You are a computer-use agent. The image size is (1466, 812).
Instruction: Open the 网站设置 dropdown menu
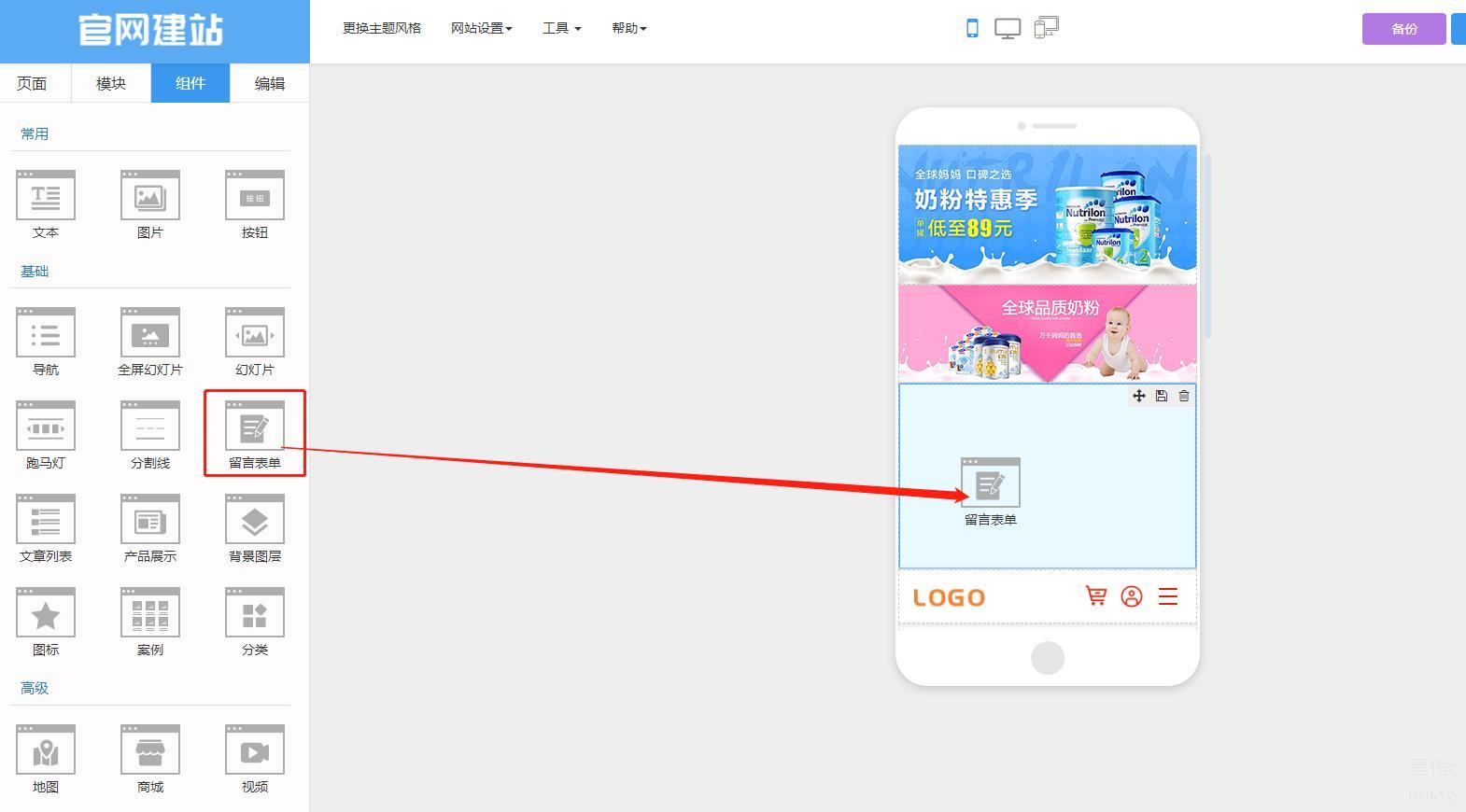coord(481,28)
